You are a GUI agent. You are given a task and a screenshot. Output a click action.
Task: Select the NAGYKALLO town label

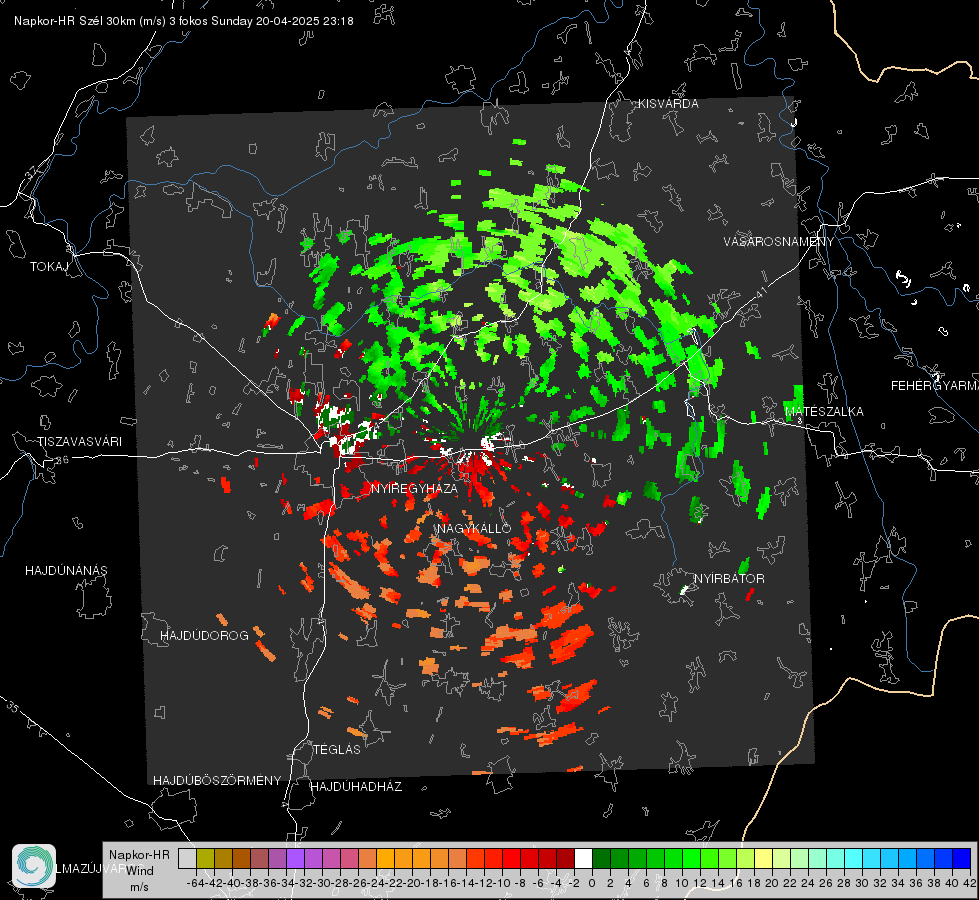tap(474, 528)
